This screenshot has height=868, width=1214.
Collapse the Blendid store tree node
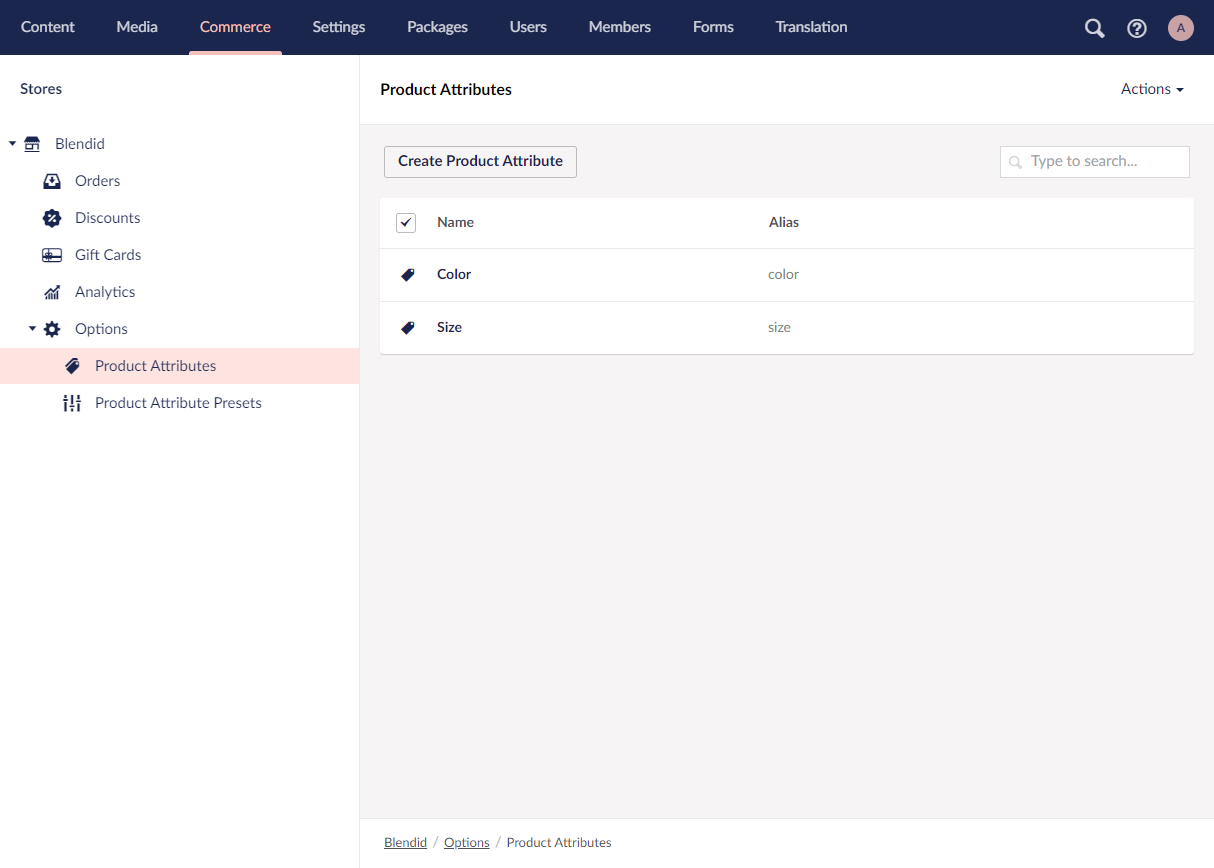pyautogui.click(x=13, y=144)
